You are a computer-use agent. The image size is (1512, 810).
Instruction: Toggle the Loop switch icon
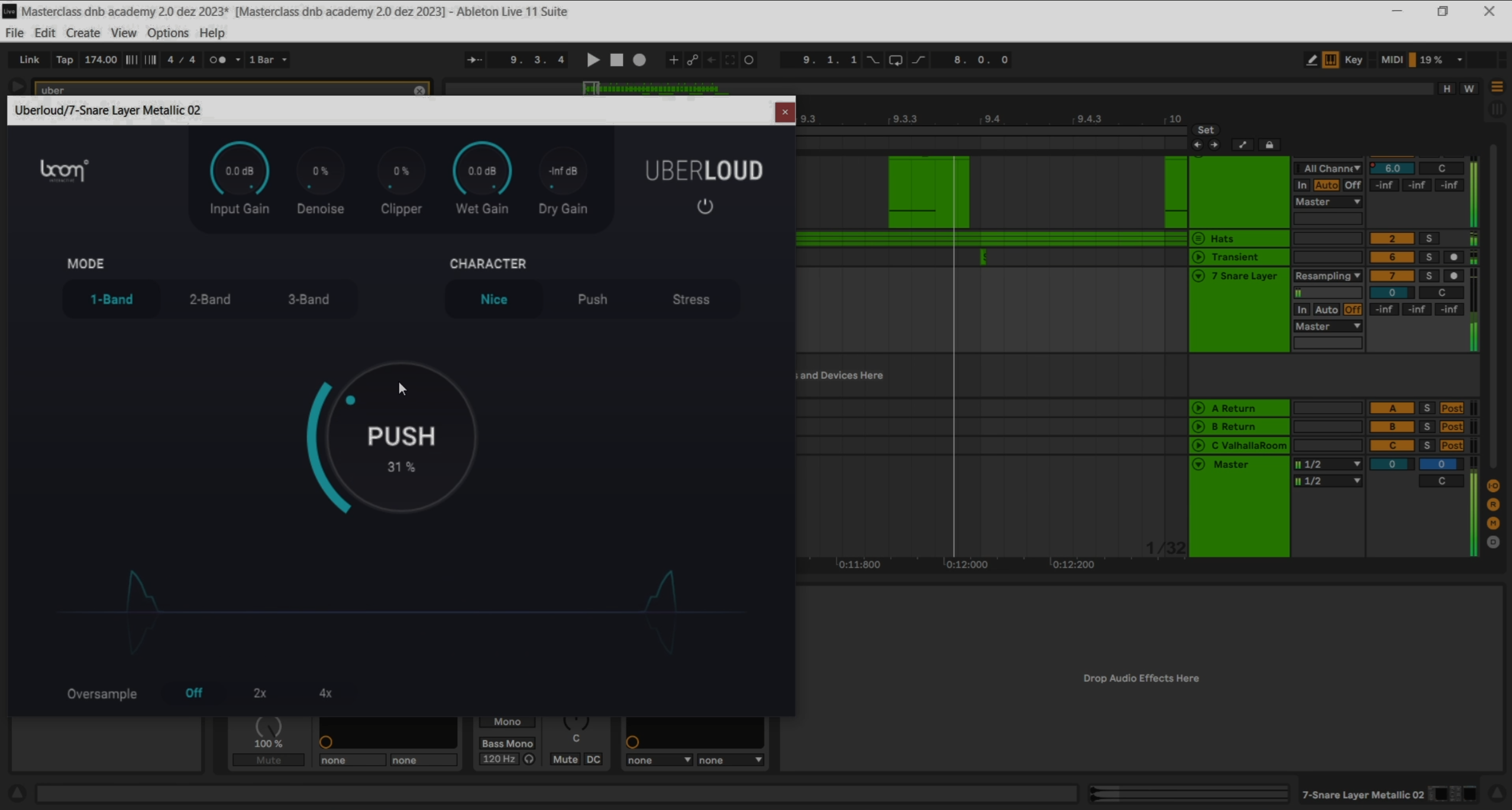(896, 60)
